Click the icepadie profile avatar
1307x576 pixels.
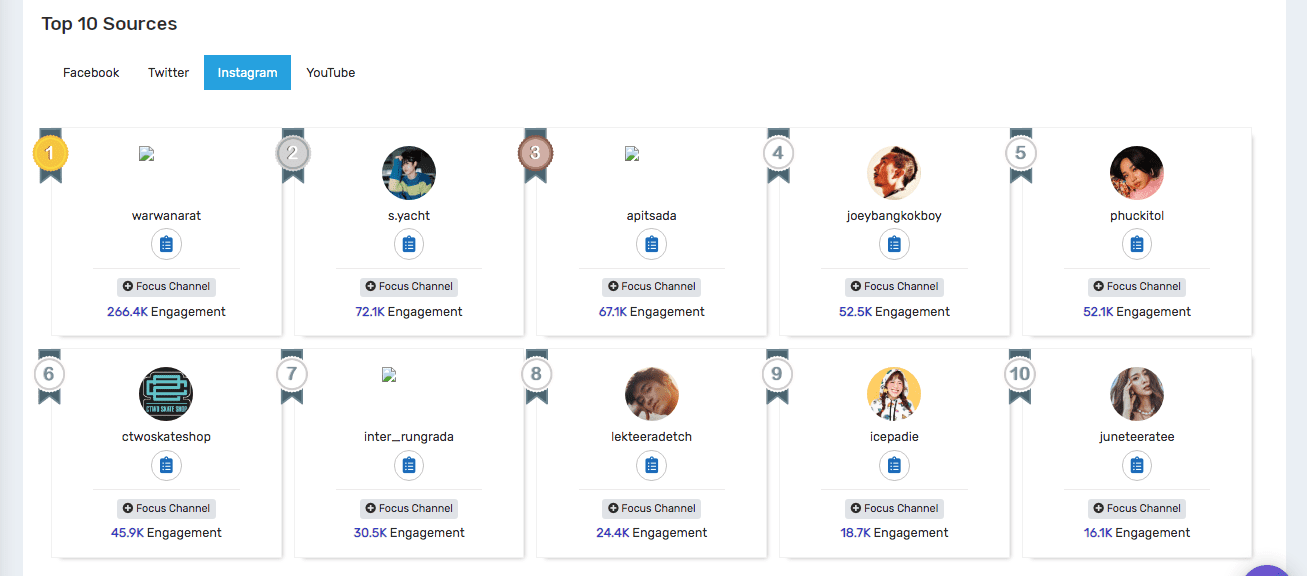click(894, 394)
